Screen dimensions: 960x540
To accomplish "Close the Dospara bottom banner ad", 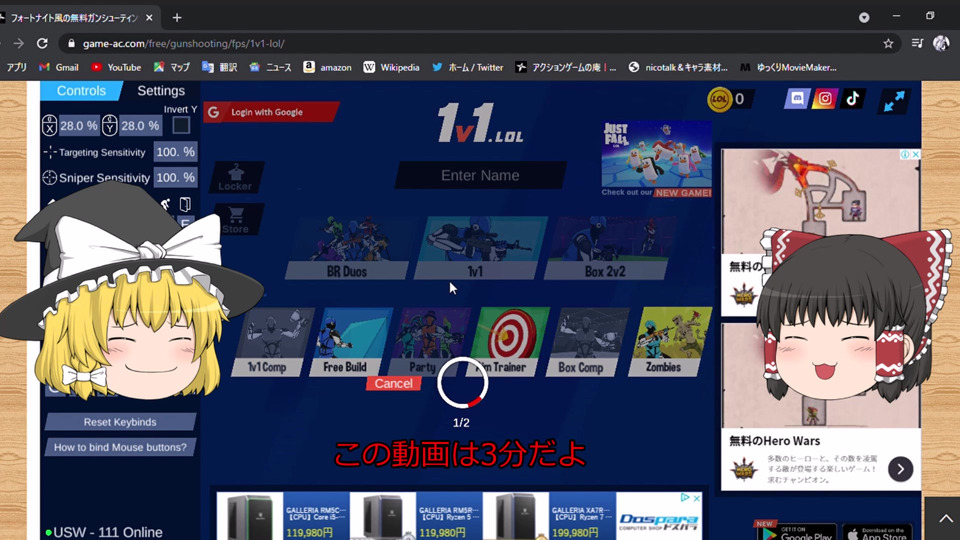I will click(696, 498).
